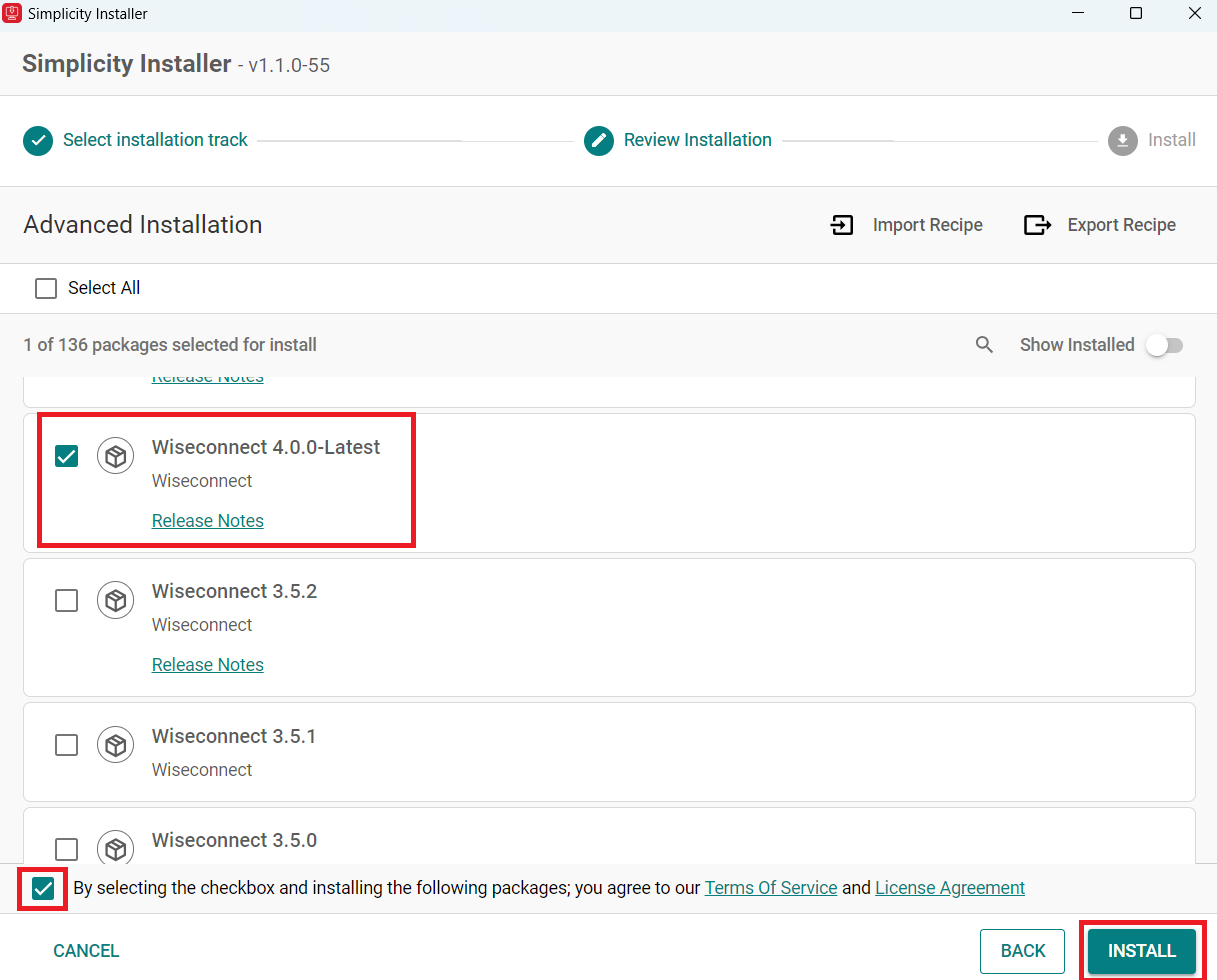Switch to the Install step

pyautogui.click(x=1122, y=141)
